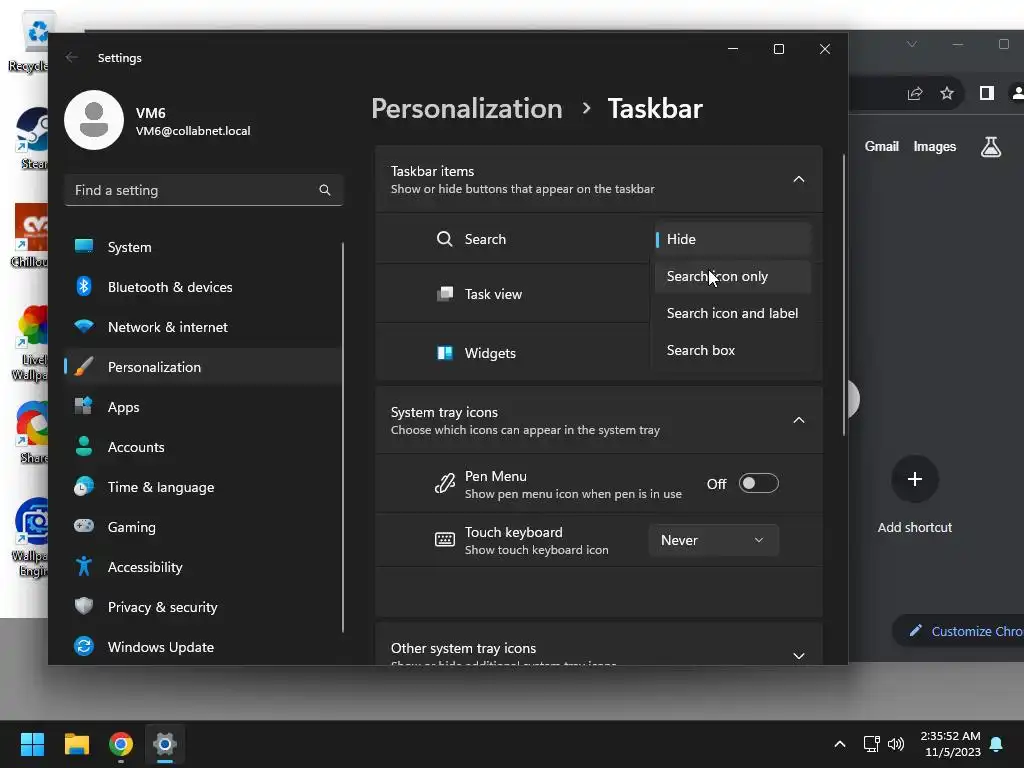Click Personalization breadcrumb link
The image size is (1024, 768).
coord(467,108)
